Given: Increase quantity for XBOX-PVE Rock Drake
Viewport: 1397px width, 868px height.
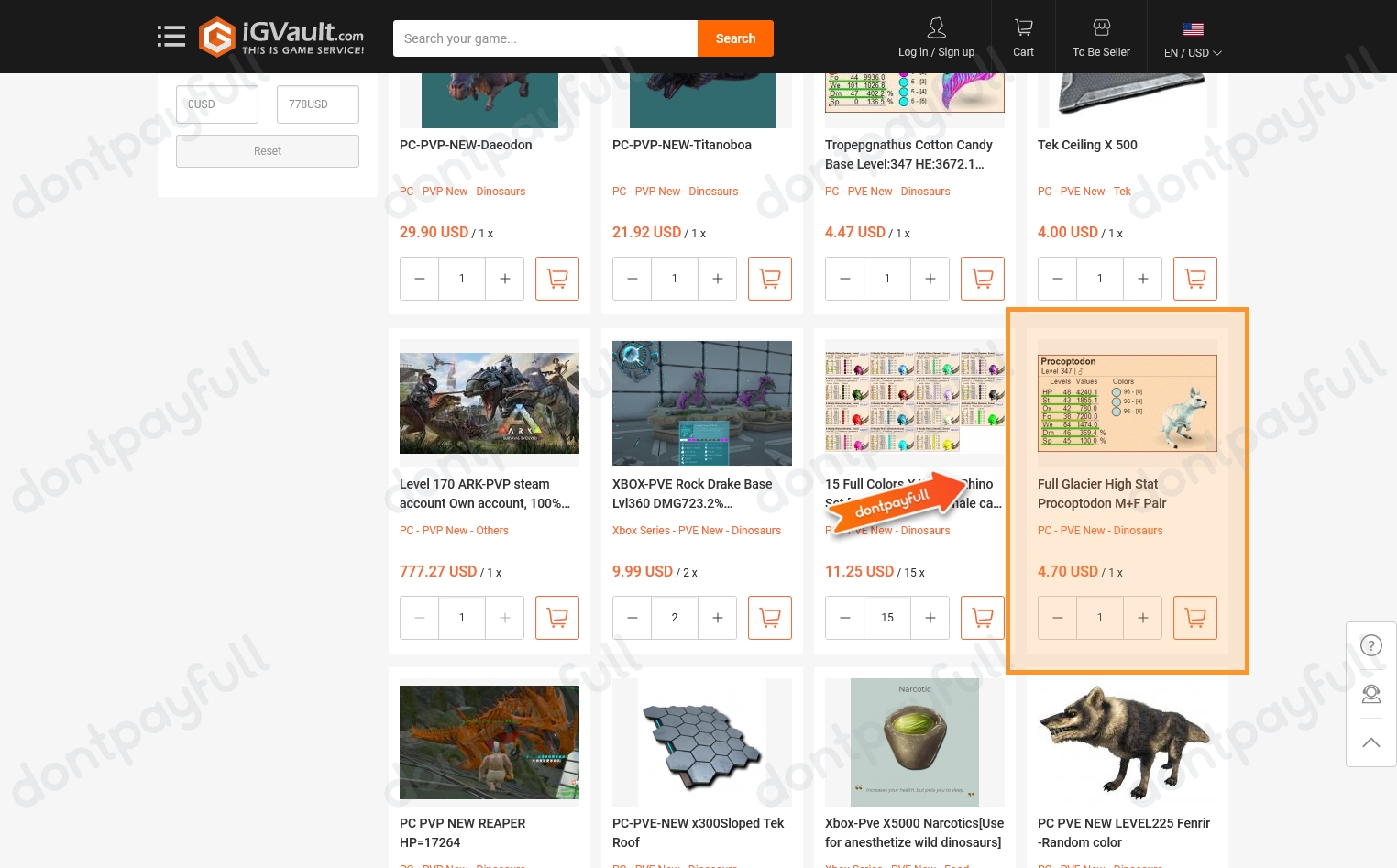Looking at the screenshot, I should (x=718, y=618).
